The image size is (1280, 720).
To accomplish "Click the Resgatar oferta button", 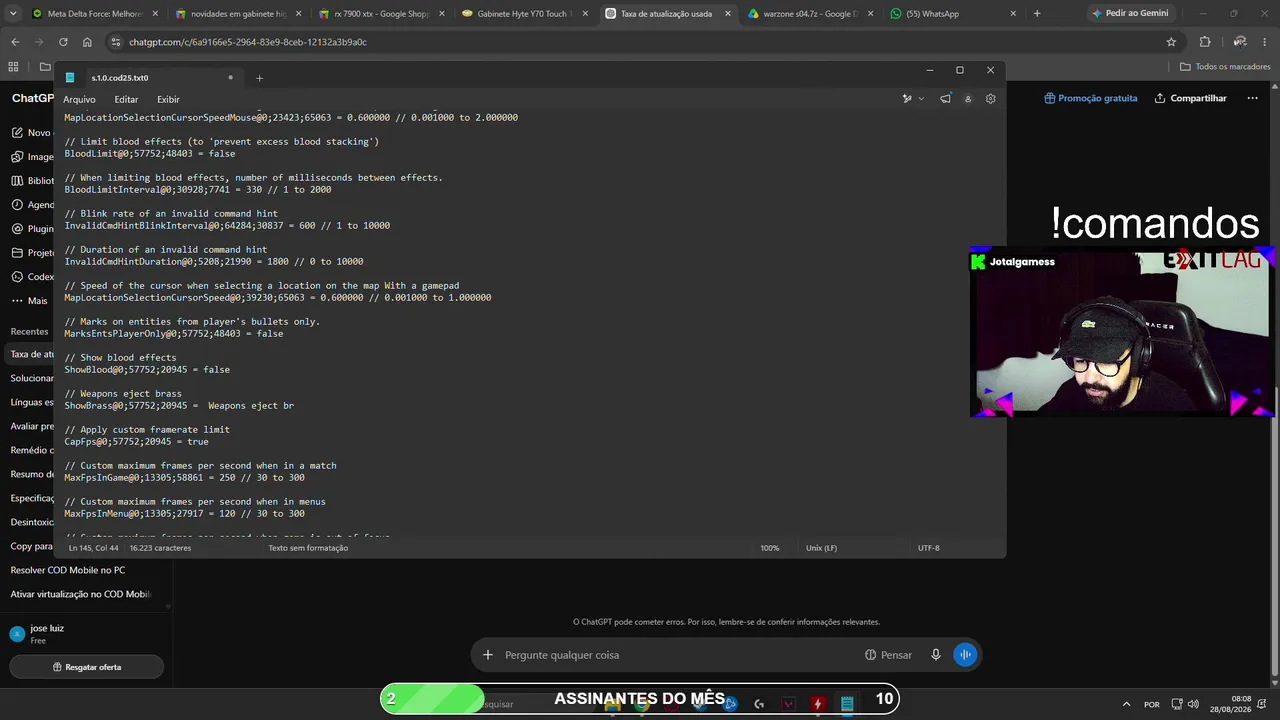I will point(86,667).
